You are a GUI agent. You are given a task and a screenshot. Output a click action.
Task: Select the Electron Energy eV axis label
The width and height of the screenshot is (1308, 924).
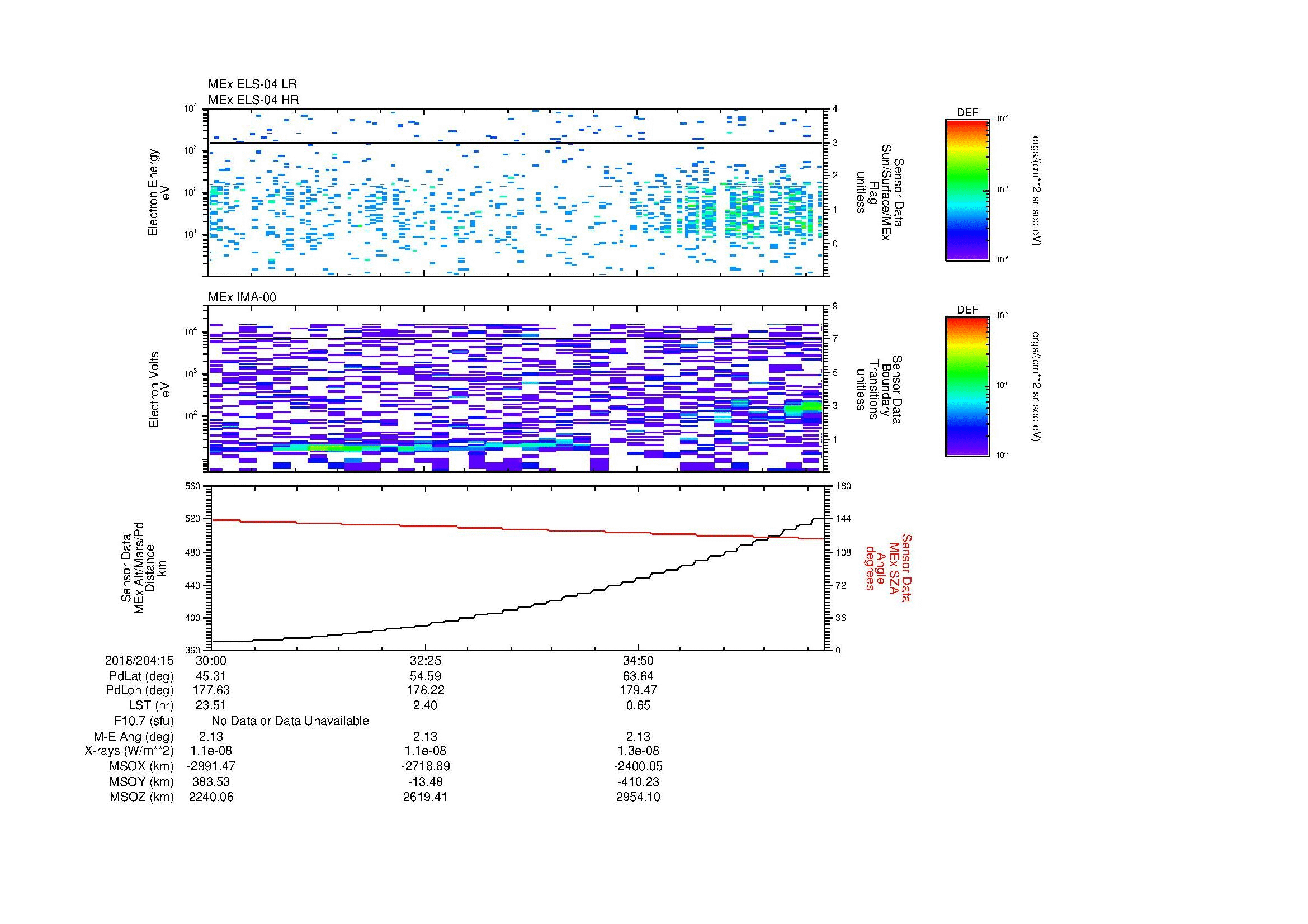(x=159, y=192)
